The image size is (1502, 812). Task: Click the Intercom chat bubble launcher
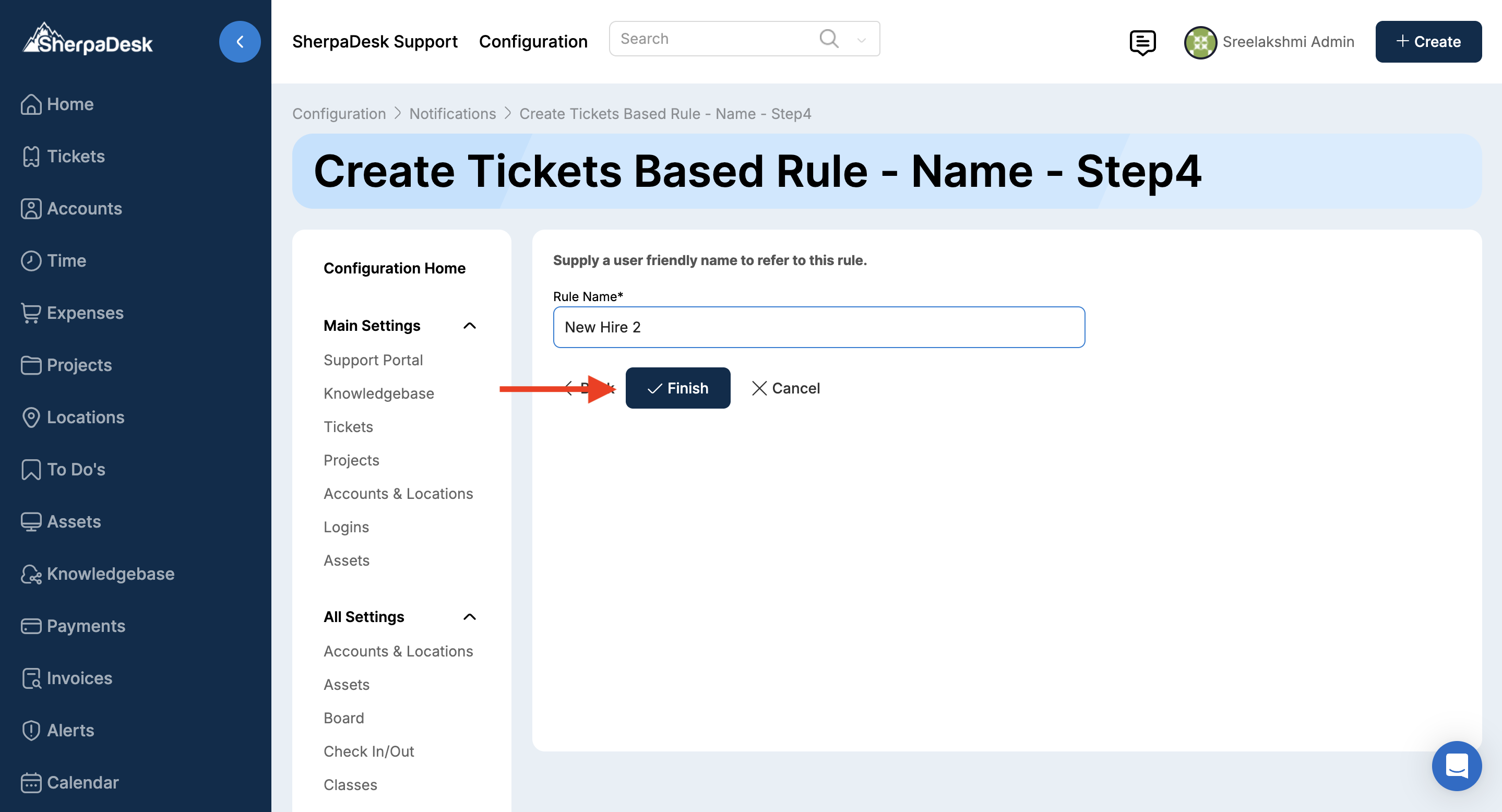(x=1456, y=766)
